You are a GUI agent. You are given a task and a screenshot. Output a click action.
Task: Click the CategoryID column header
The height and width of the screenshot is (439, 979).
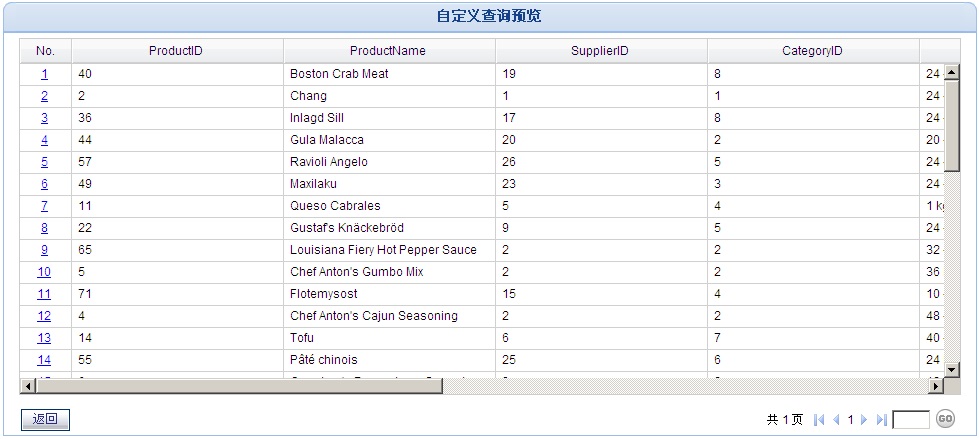click(813, 51)
